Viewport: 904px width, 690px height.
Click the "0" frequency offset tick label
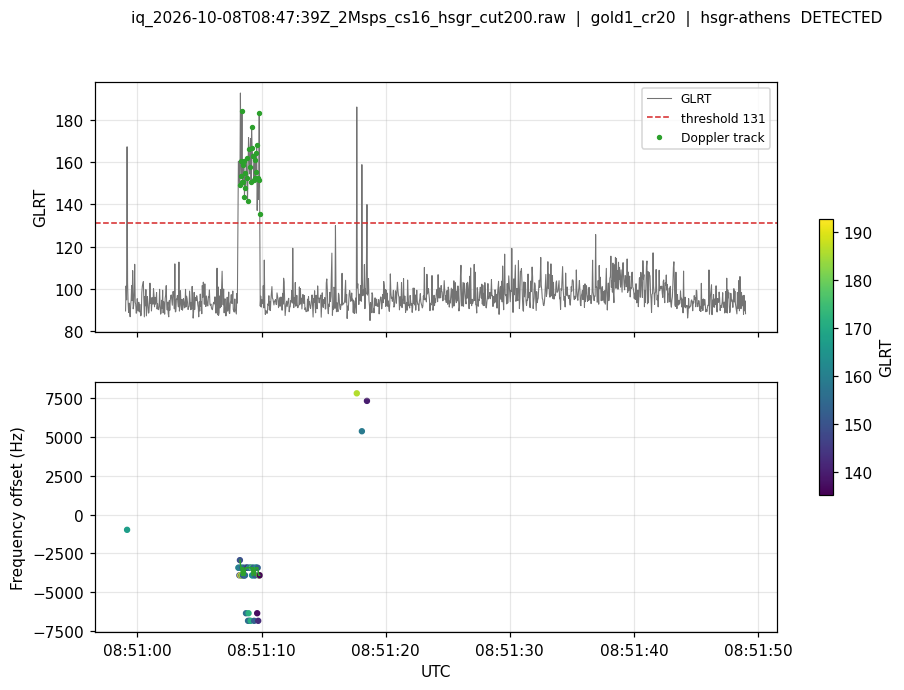(x=79, y=516)
